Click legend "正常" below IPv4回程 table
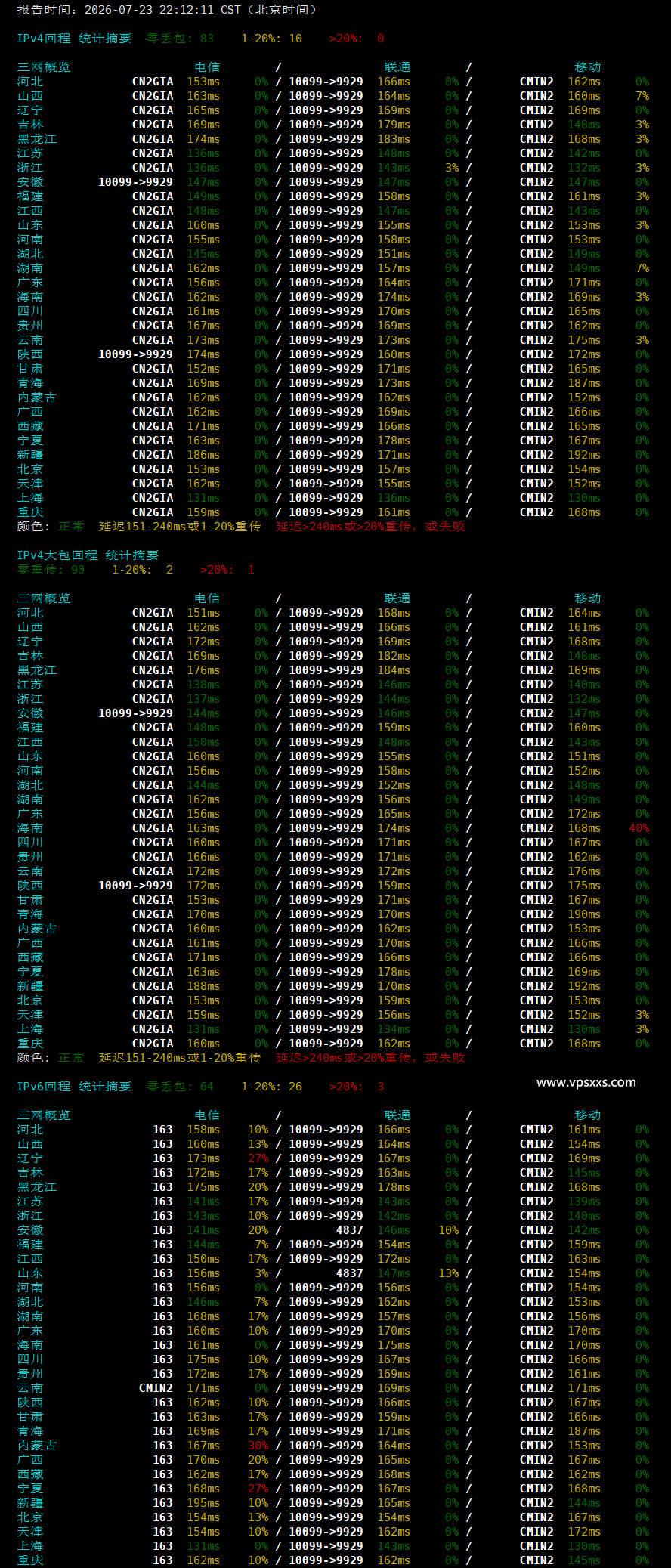 tap(71, 527)
